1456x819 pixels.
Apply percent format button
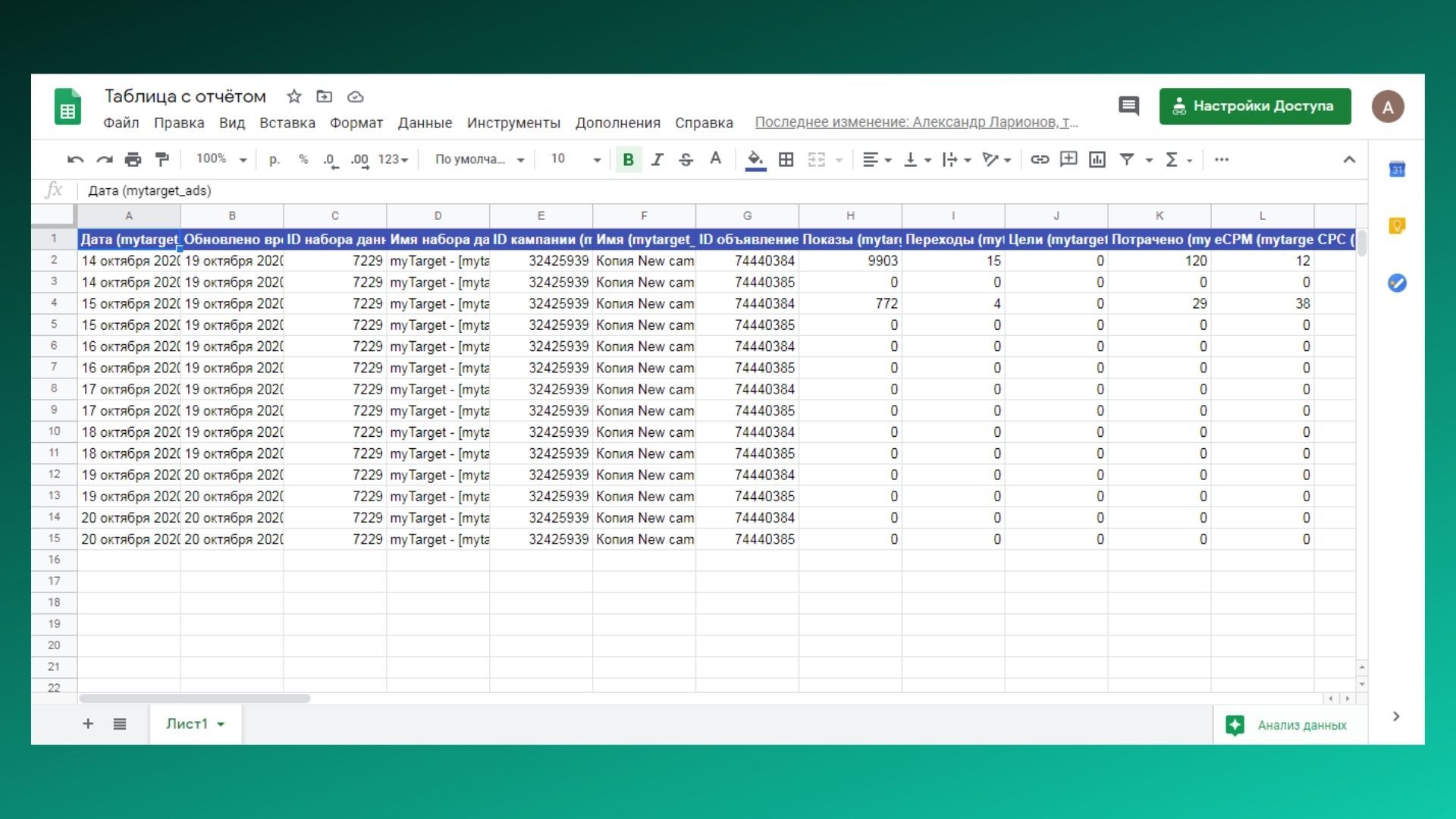[x=303, y=159]
